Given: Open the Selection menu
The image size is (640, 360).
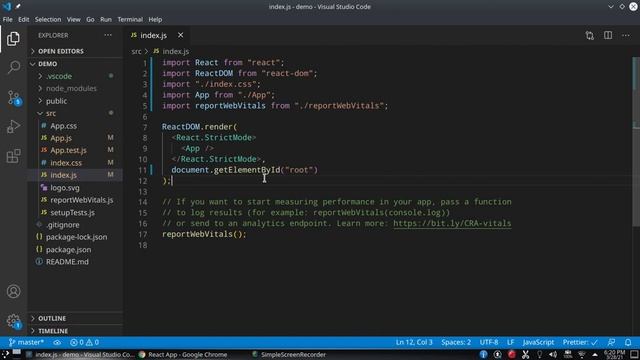Looking at the screenshot, I should [x=48, y=19].
